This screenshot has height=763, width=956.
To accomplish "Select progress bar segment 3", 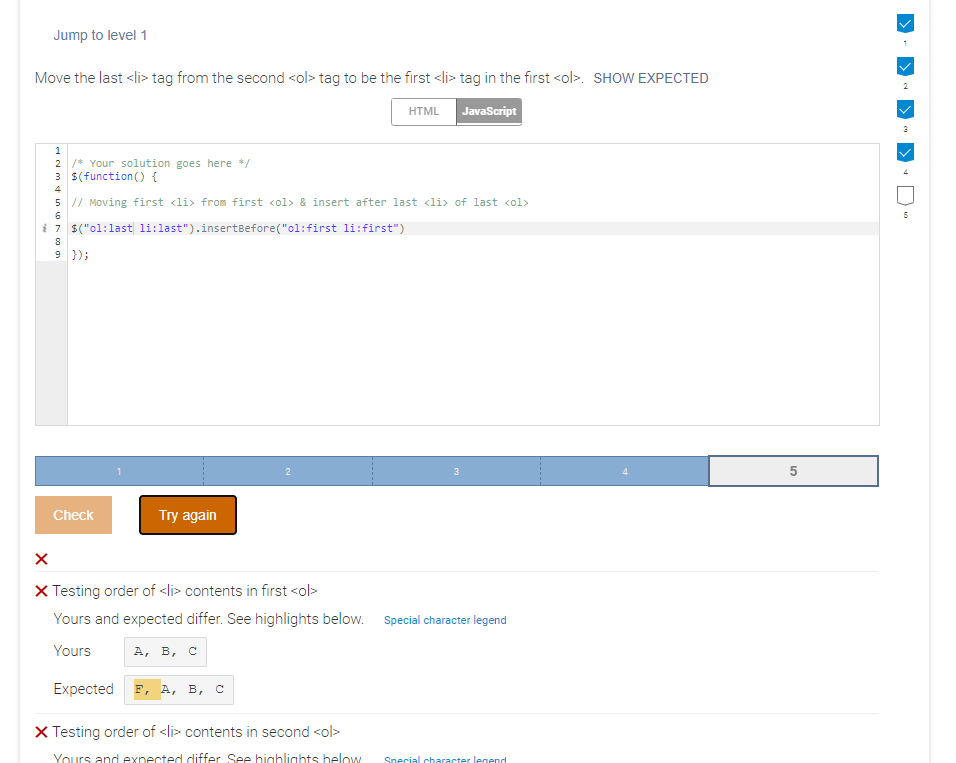I will [456, 471].
